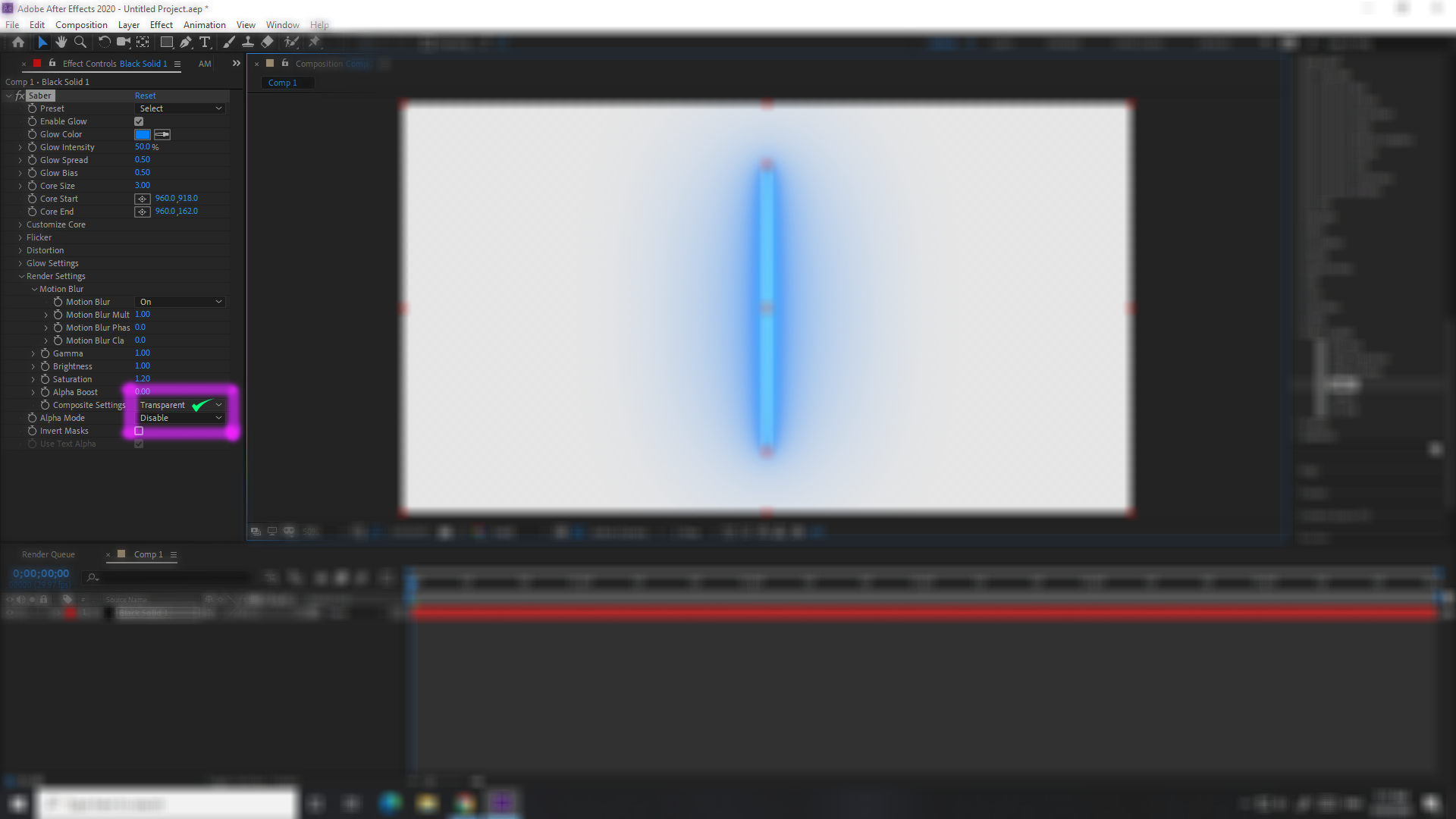Viewport: 1456px width, 819px height.
Task: Click the Comp 1 timeline tab
Action: [146, 554]
